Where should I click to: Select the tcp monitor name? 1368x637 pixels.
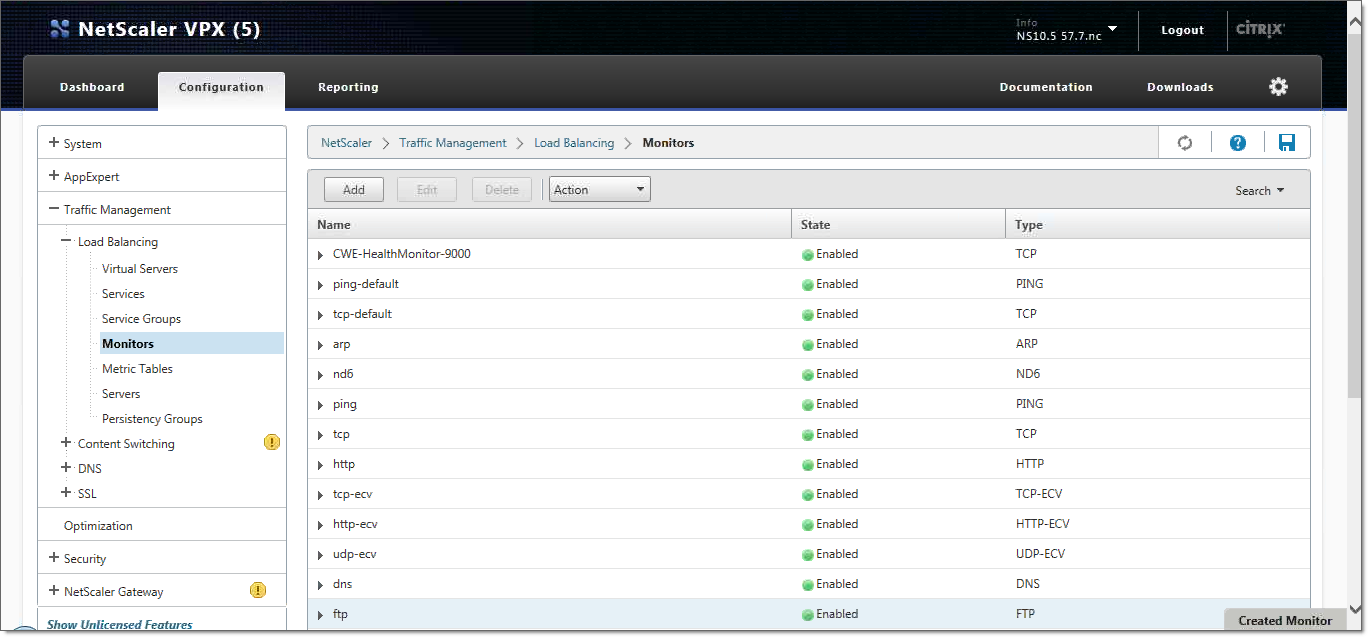click(341, 434)
